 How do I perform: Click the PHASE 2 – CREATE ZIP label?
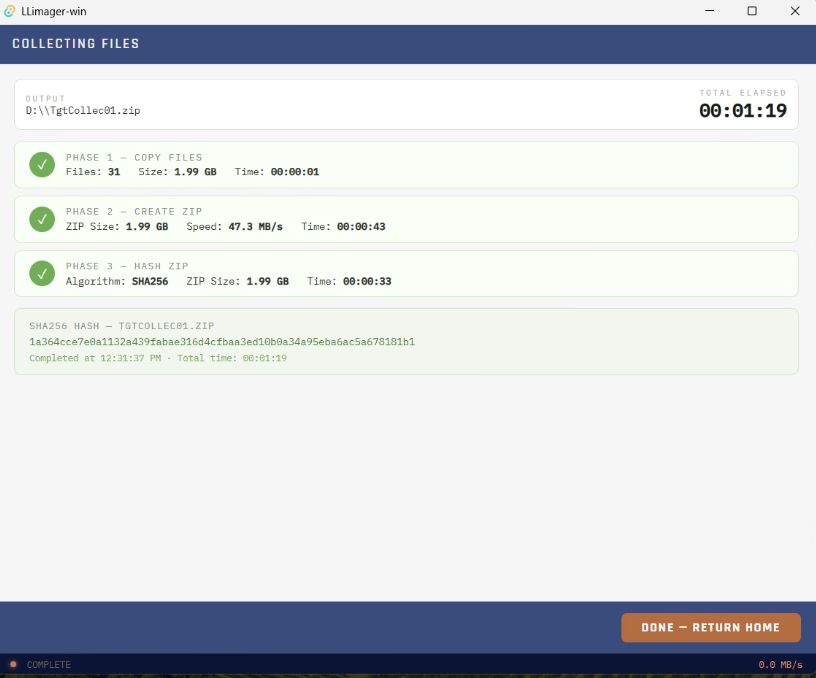[x=134, y=211]
